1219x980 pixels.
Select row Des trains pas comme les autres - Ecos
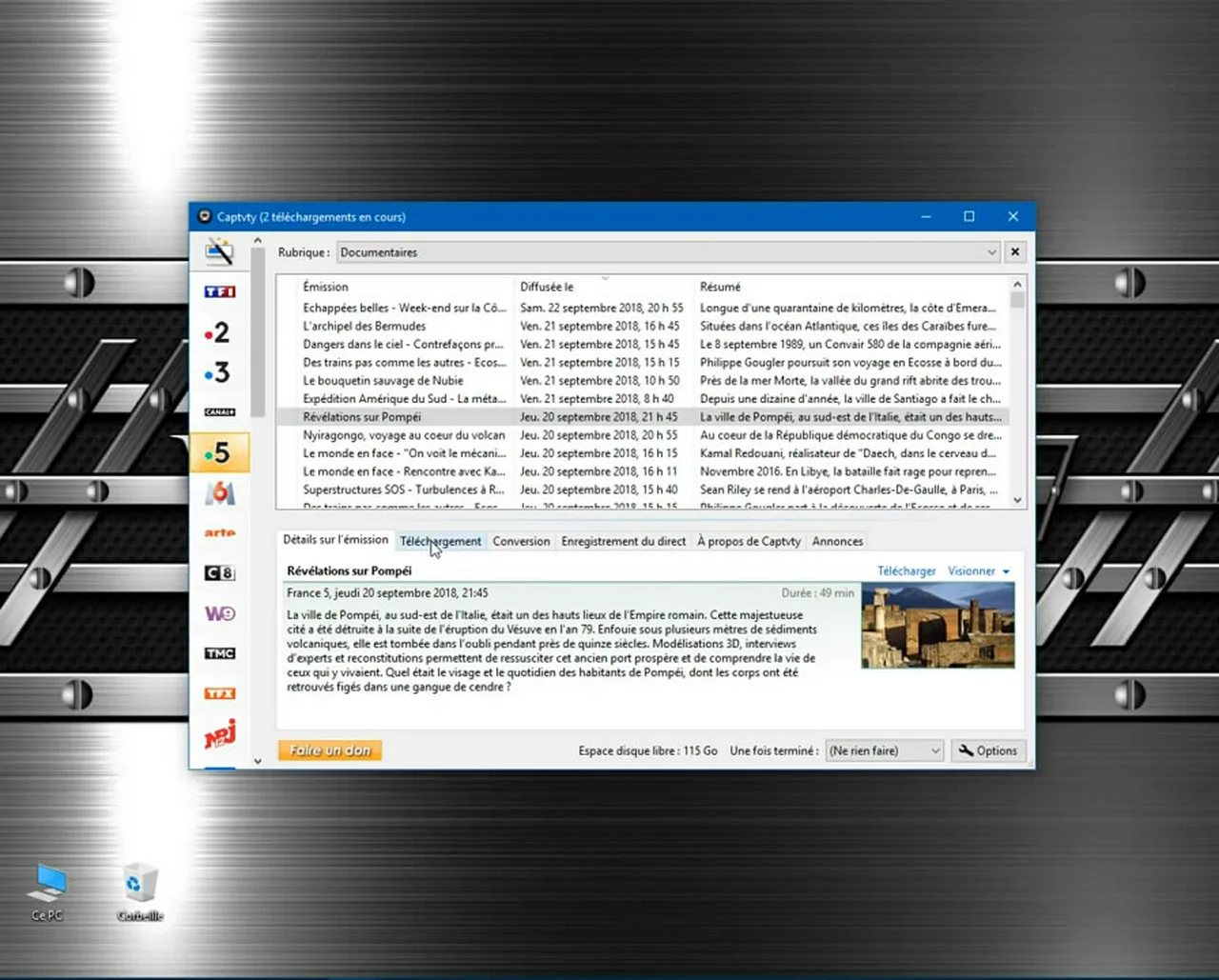[x=642, y=362]
